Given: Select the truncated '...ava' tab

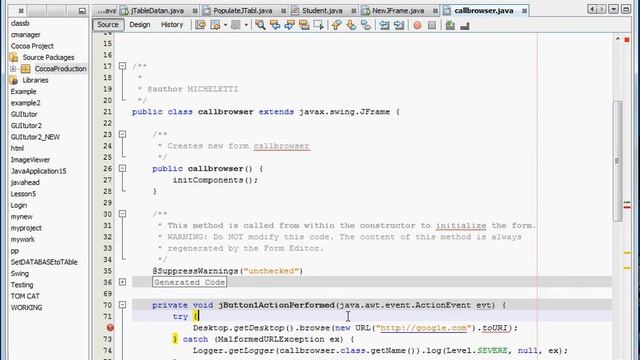Looking at the screenshot, I should pyautogui.click(x=106, y=11).
